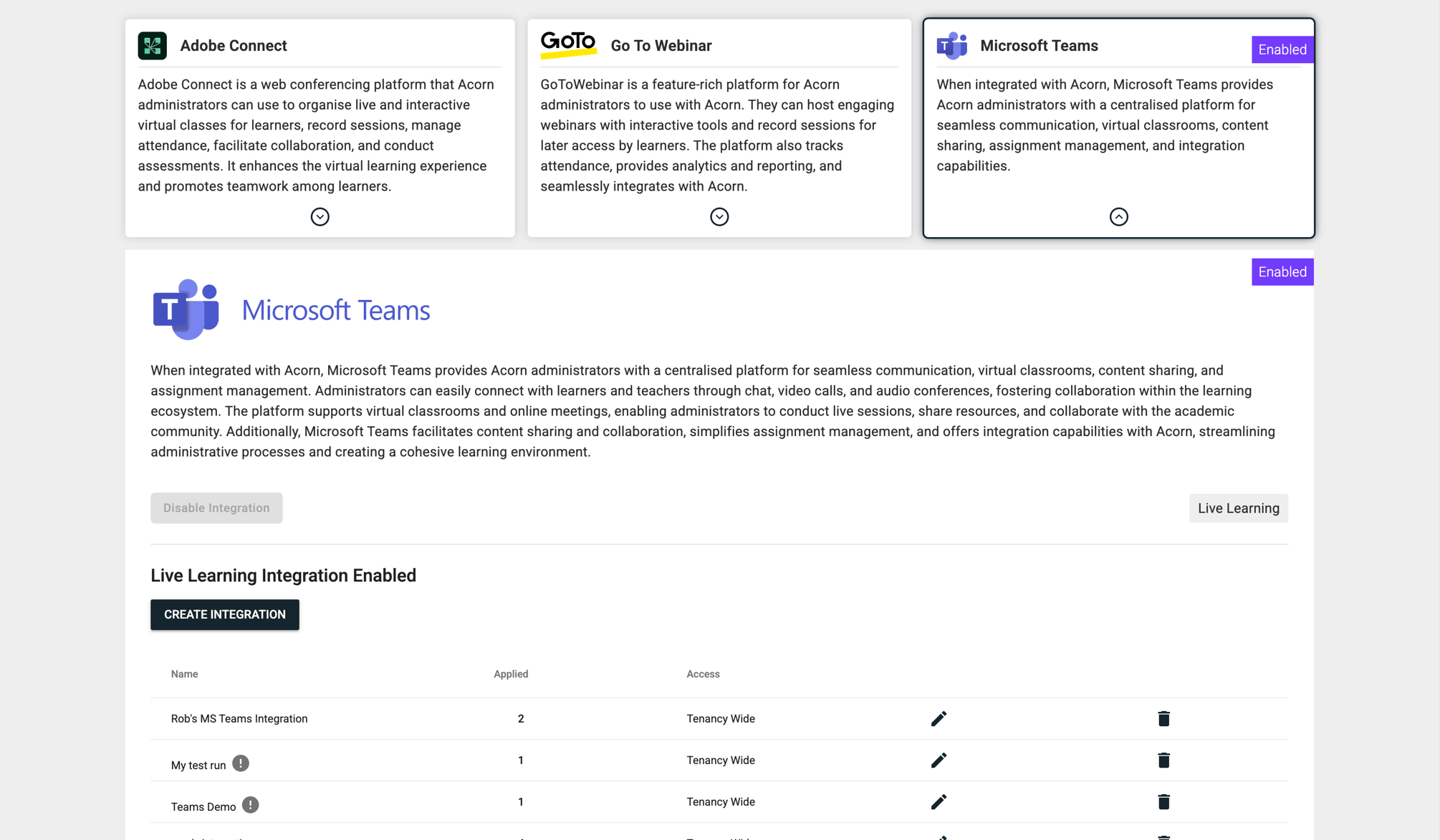Viewport: 1440px width, 840px height.
Task: Delete the My test run integration
Action: click(x=1163, y=760)
